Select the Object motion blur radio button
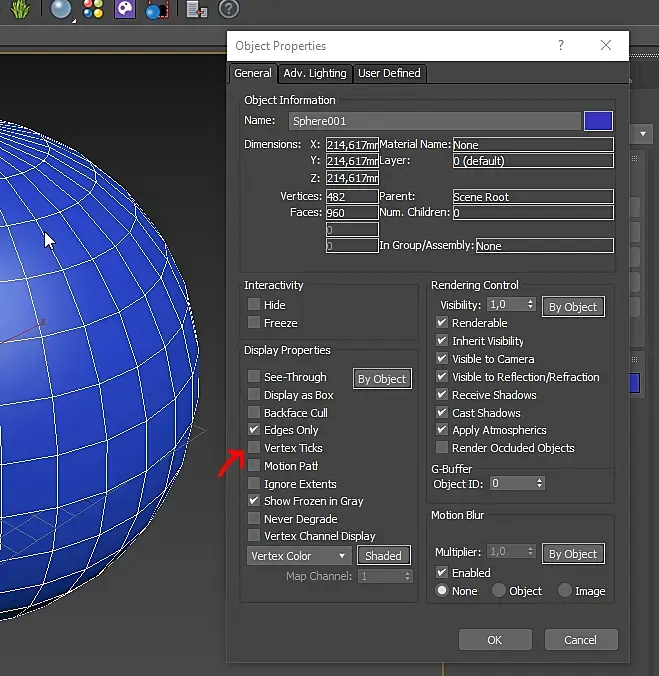The image size is (659, 676). pos(499,591)
